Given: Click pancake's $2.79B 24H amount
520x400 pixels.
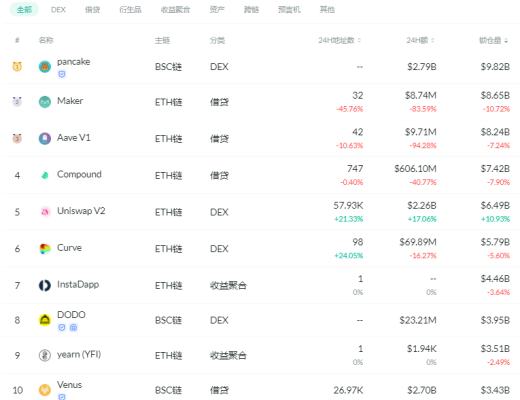Looking at the screenshot, I should pyautogui.click(x=422, y=67).
